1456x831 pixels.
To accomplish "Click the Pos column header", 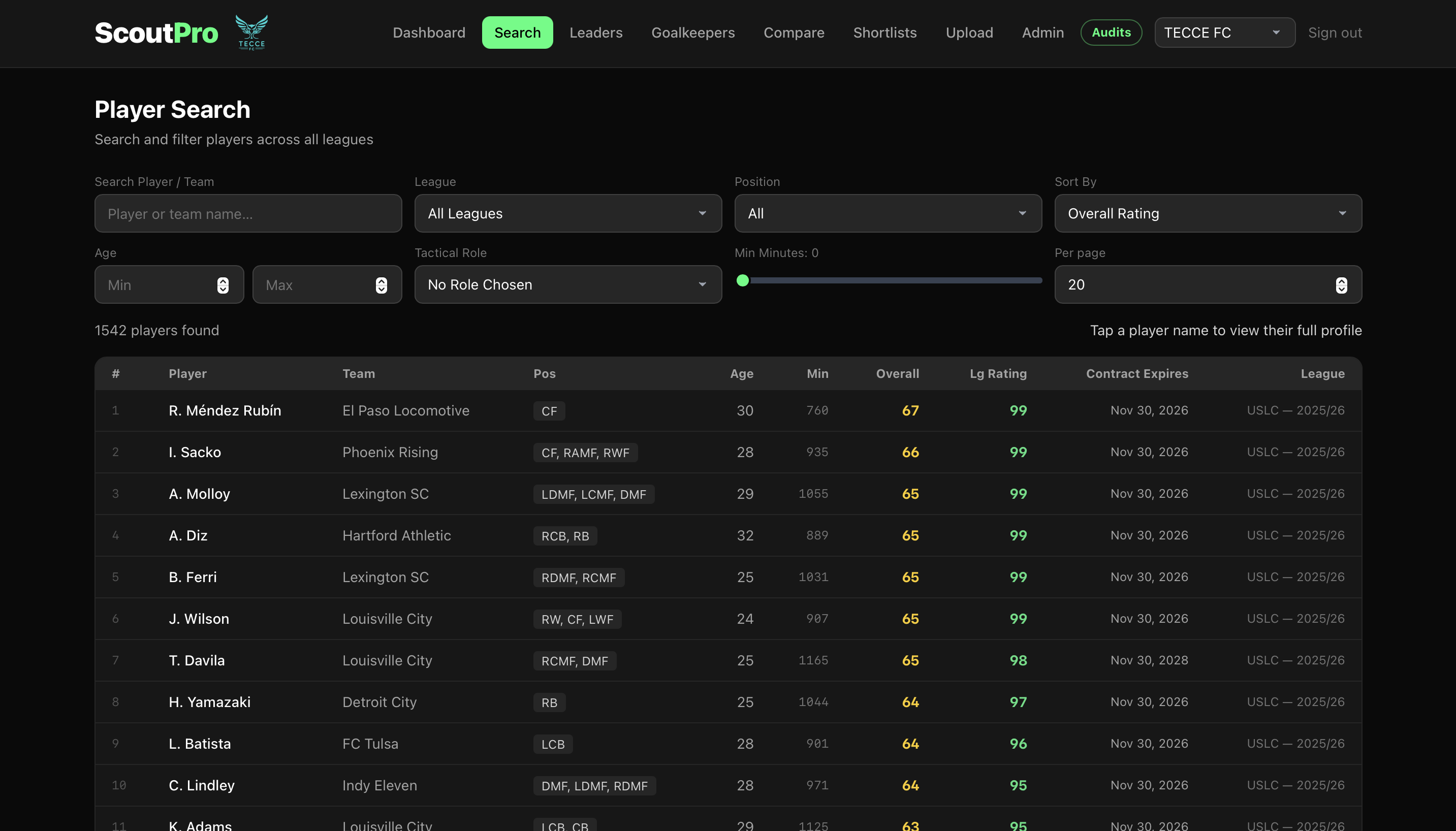I will (x=544, y=373).
